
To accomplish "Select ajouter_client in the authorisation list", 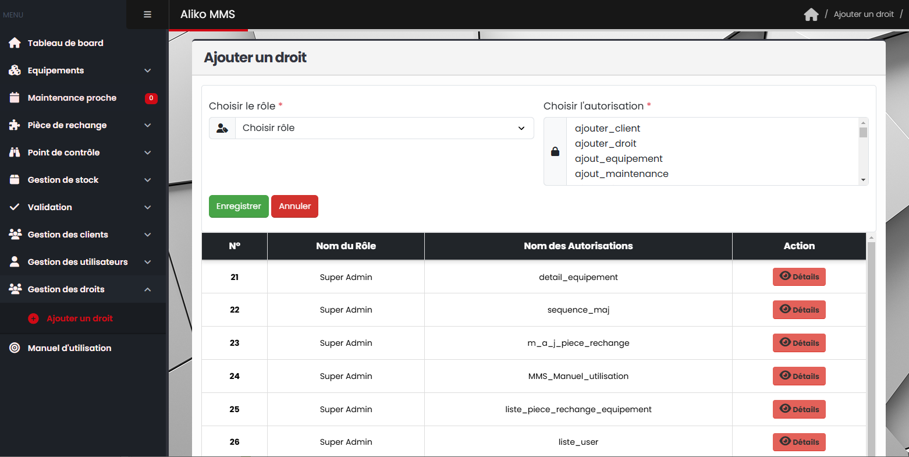I will click(x=607, y=129).
